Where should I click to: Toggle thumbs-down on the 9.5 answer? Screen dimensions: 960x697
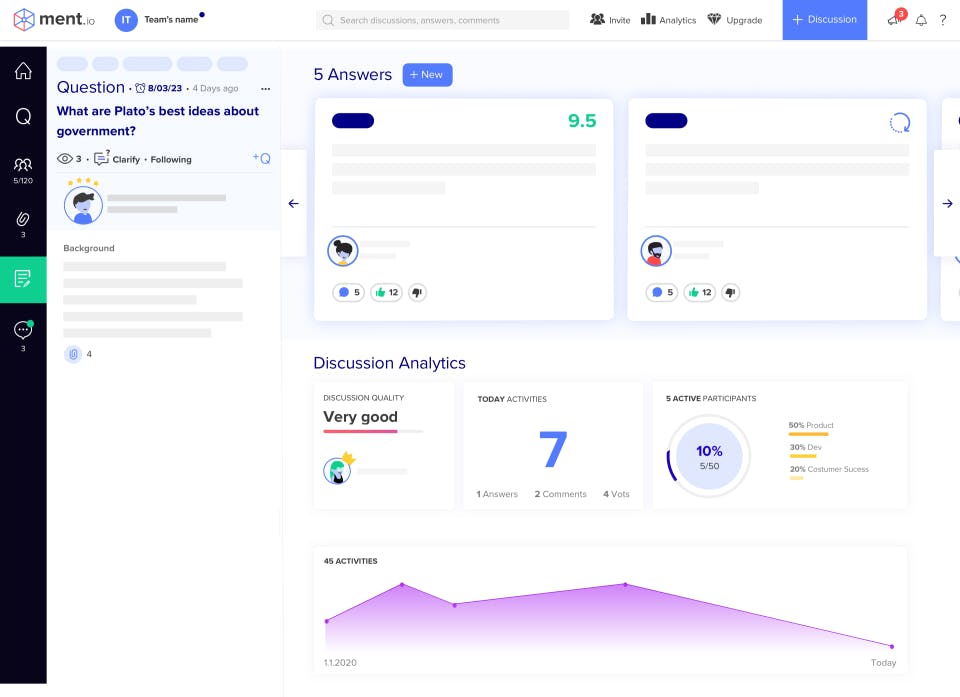click(418, 292)
